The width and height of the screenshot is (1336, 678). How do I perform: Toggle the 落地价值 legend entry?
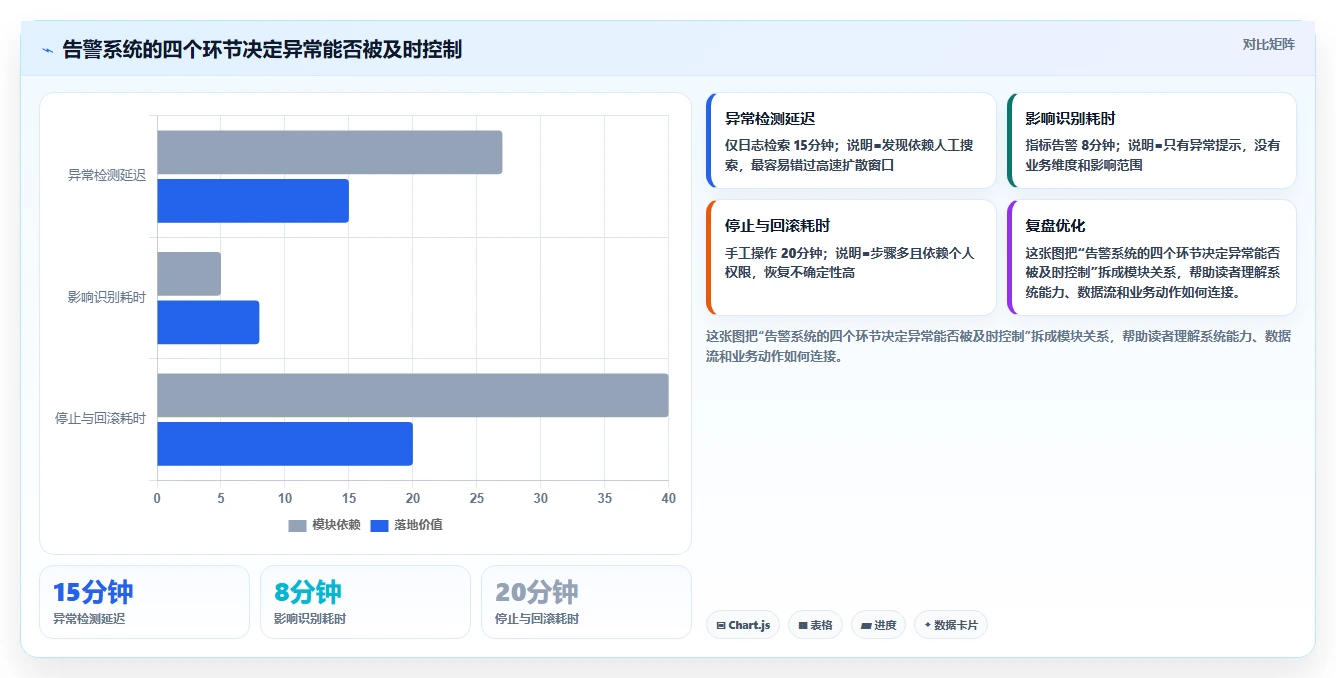tap(406, 525)
